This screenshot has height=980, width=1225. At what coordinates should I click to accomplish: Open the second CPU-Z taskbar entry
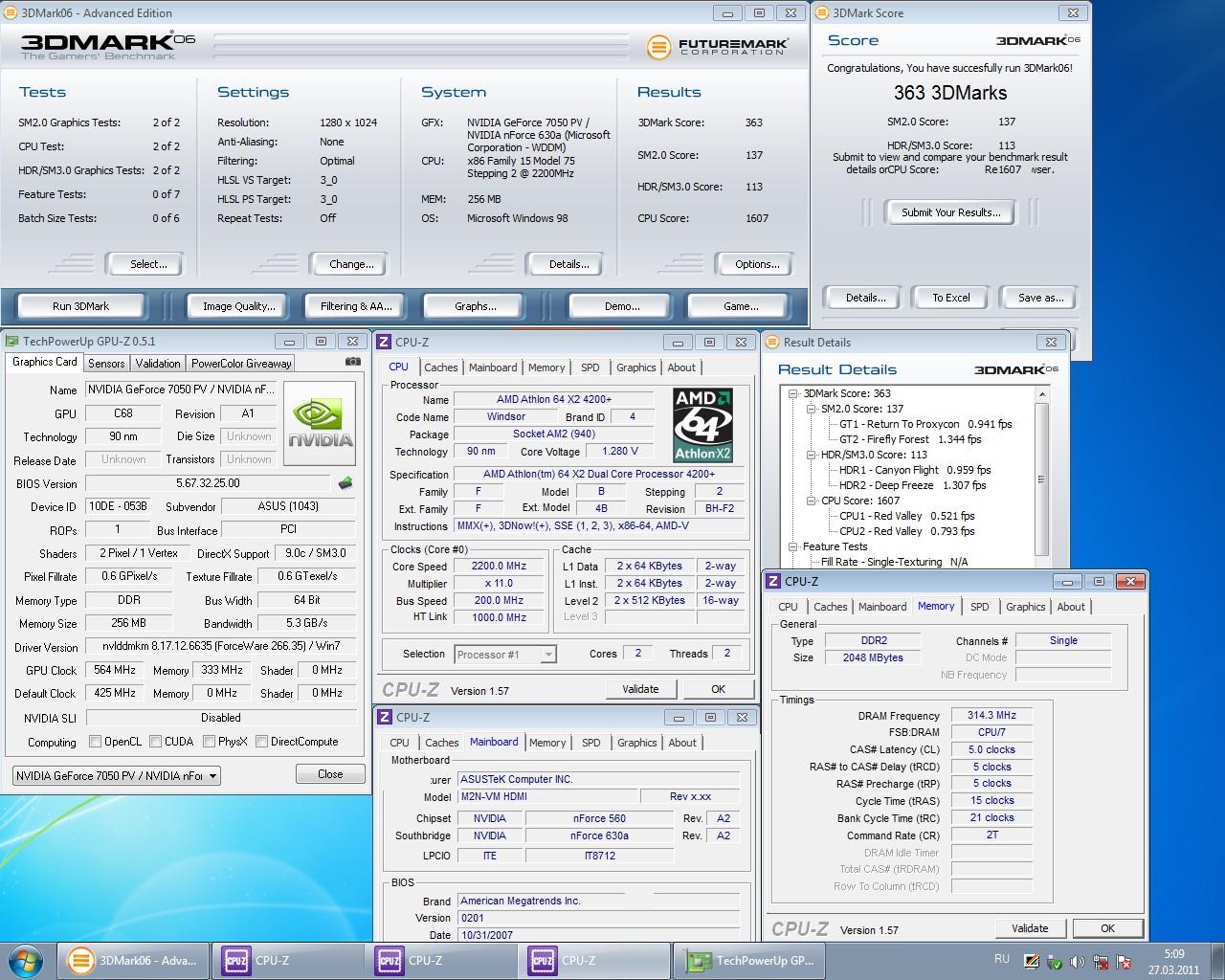[440, 961]
